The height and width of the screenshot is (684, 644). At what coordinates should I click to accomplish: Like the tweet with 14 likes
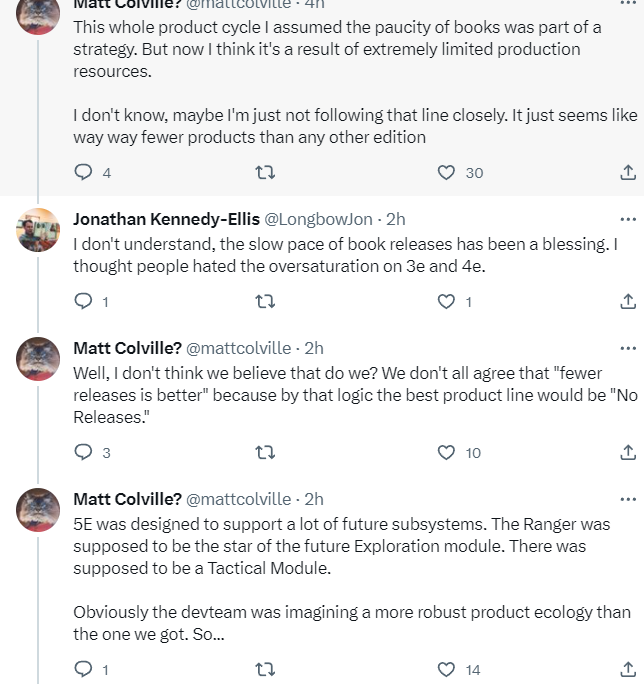[447, 669]
